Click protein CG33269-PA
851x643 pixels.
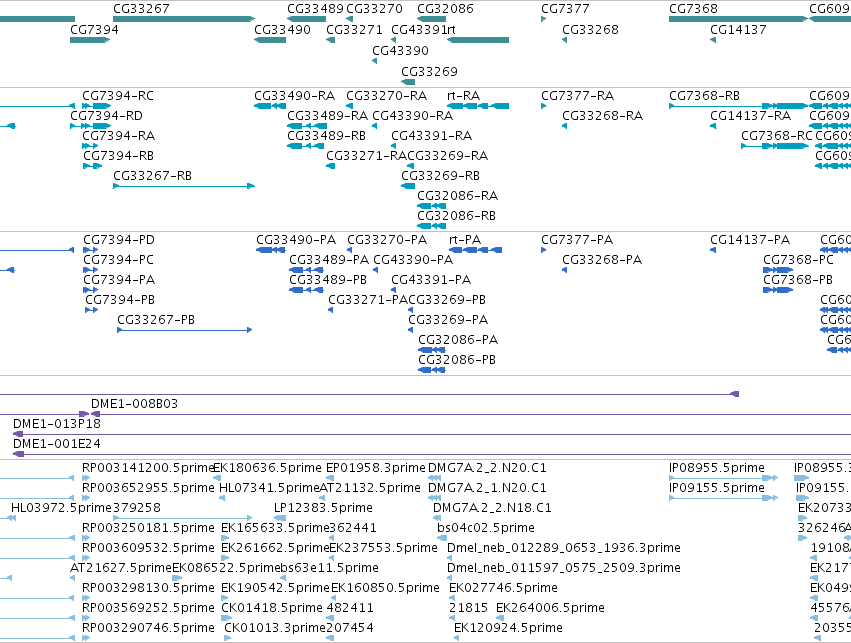[411, 330]
